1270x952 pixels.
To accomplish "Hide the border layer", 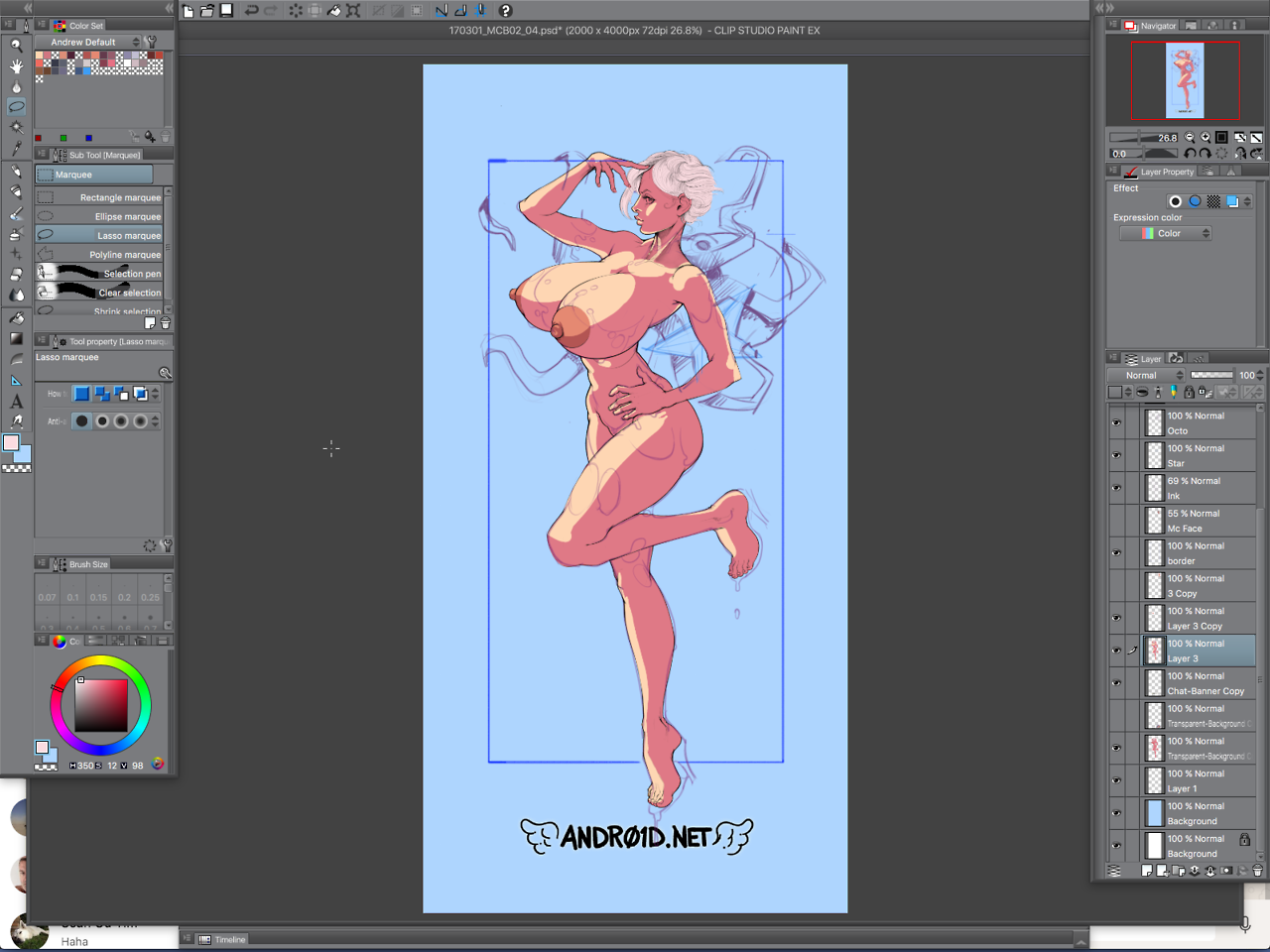I will [1116, 553].
